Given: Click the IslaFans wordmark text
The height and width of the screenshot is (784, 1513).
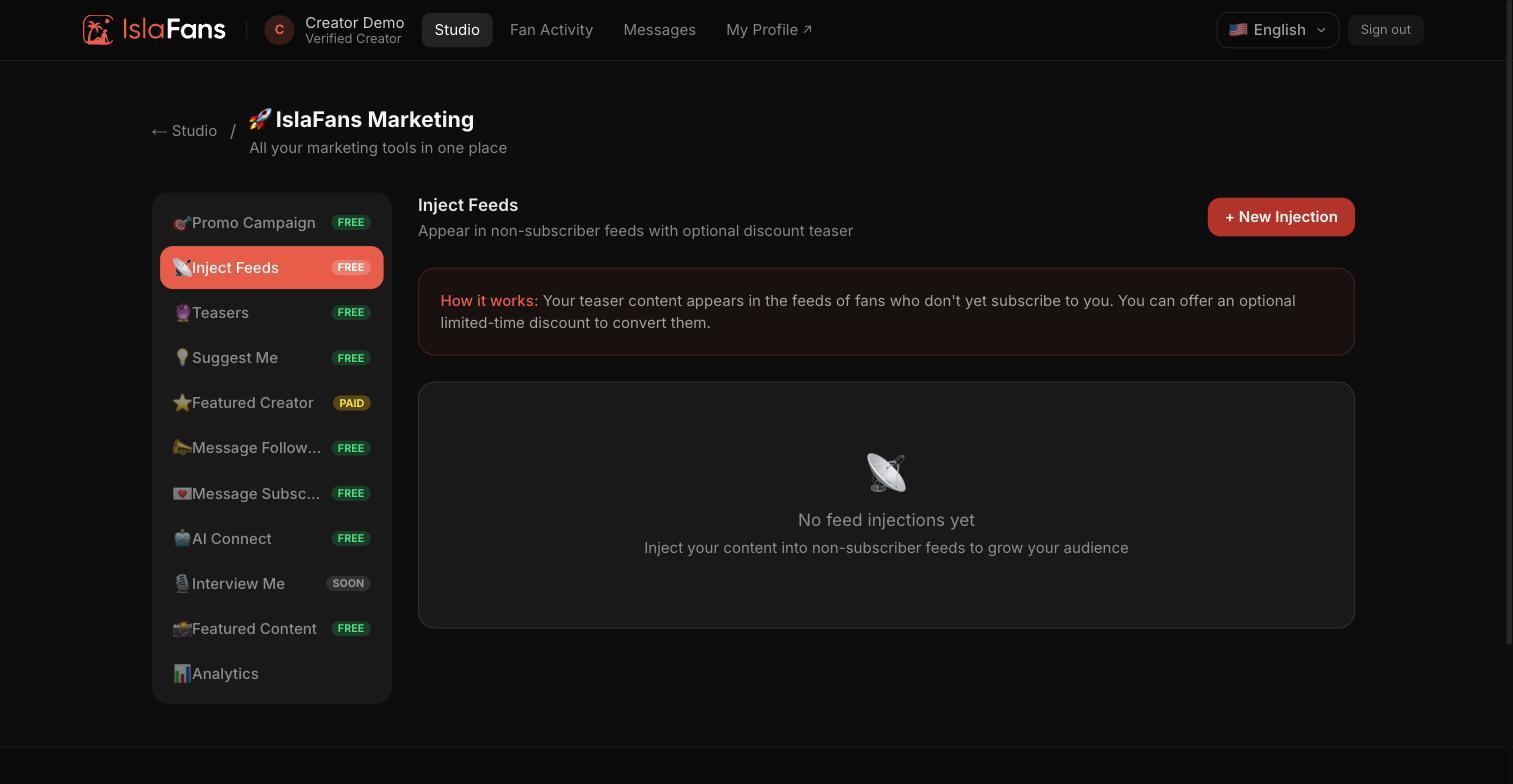Looking at the screenshot, I should pyautogui.click(x=174, y=30).
